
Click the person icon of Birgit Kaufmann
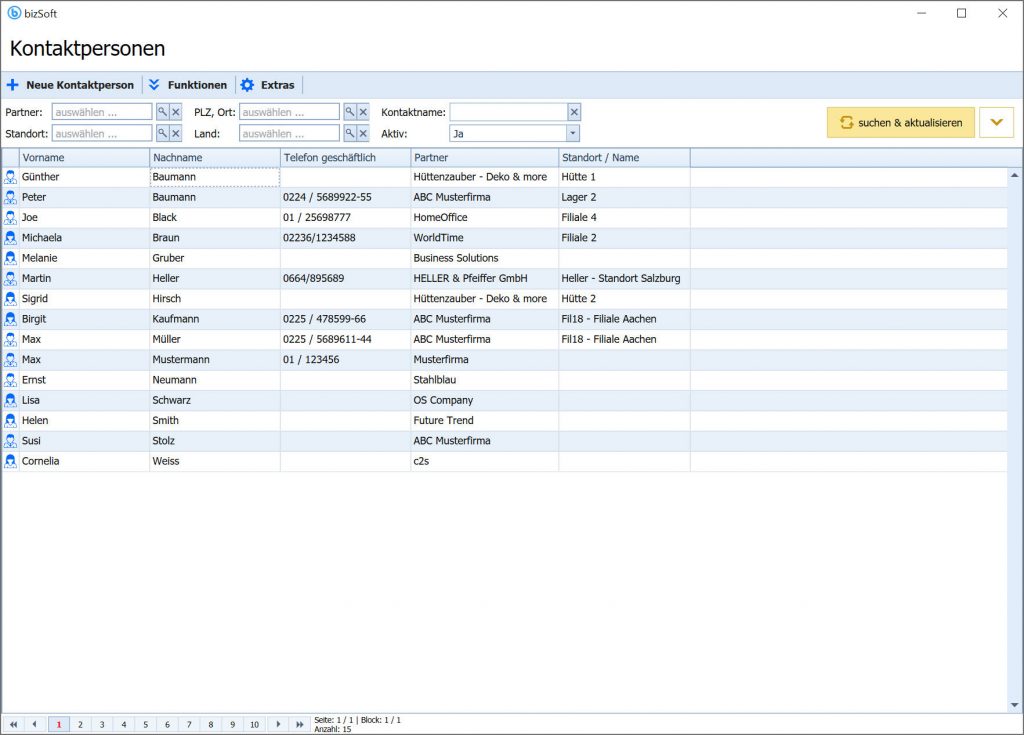[x=10, y=319]
